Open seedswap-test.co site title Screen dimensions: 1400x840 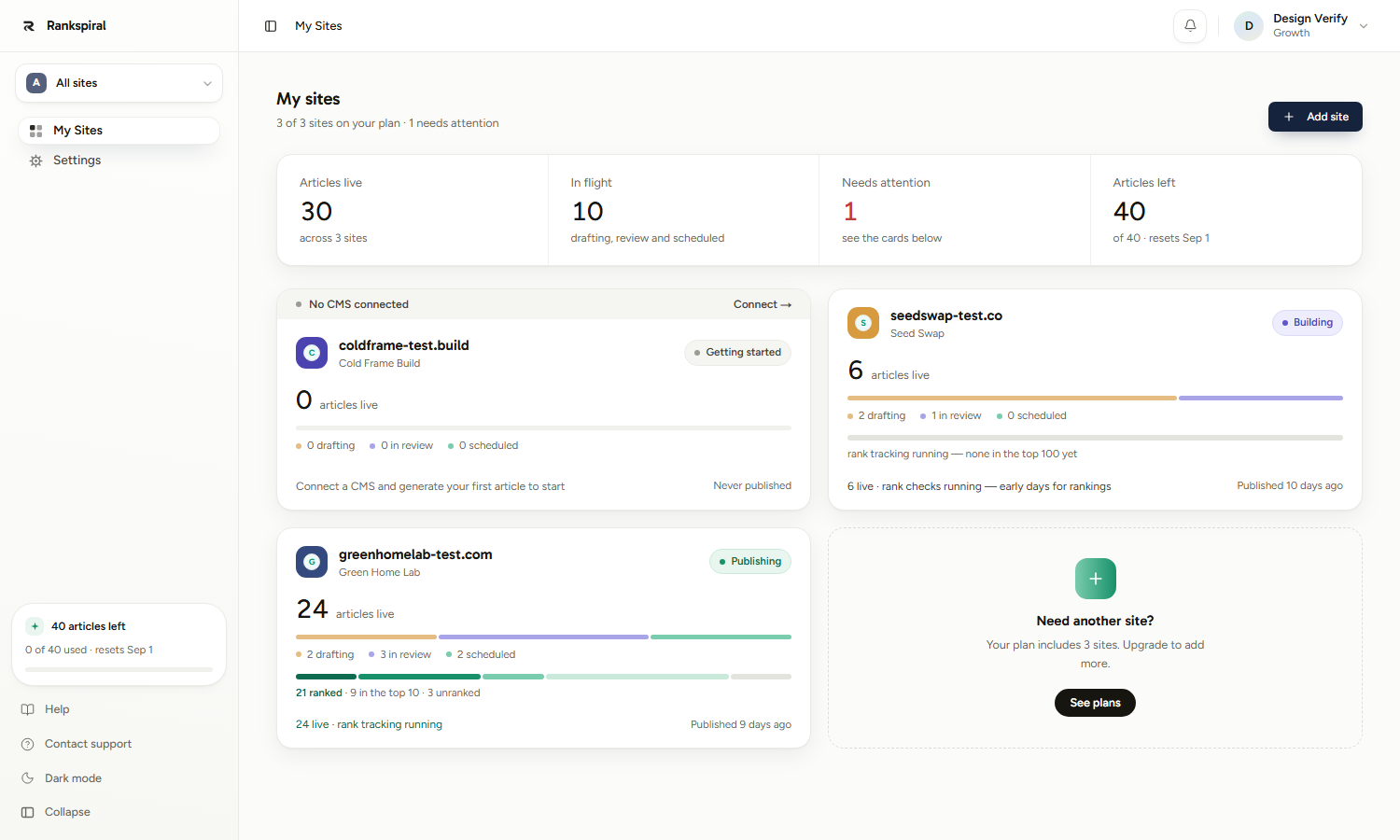point(946,315)
